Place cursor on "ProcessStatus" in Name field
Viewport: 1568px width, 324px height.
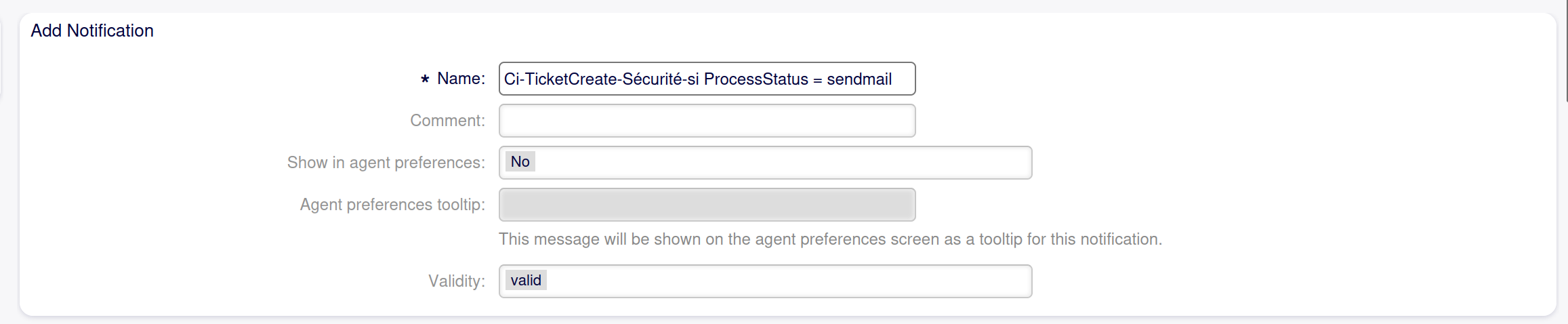(x=756, y=79)
